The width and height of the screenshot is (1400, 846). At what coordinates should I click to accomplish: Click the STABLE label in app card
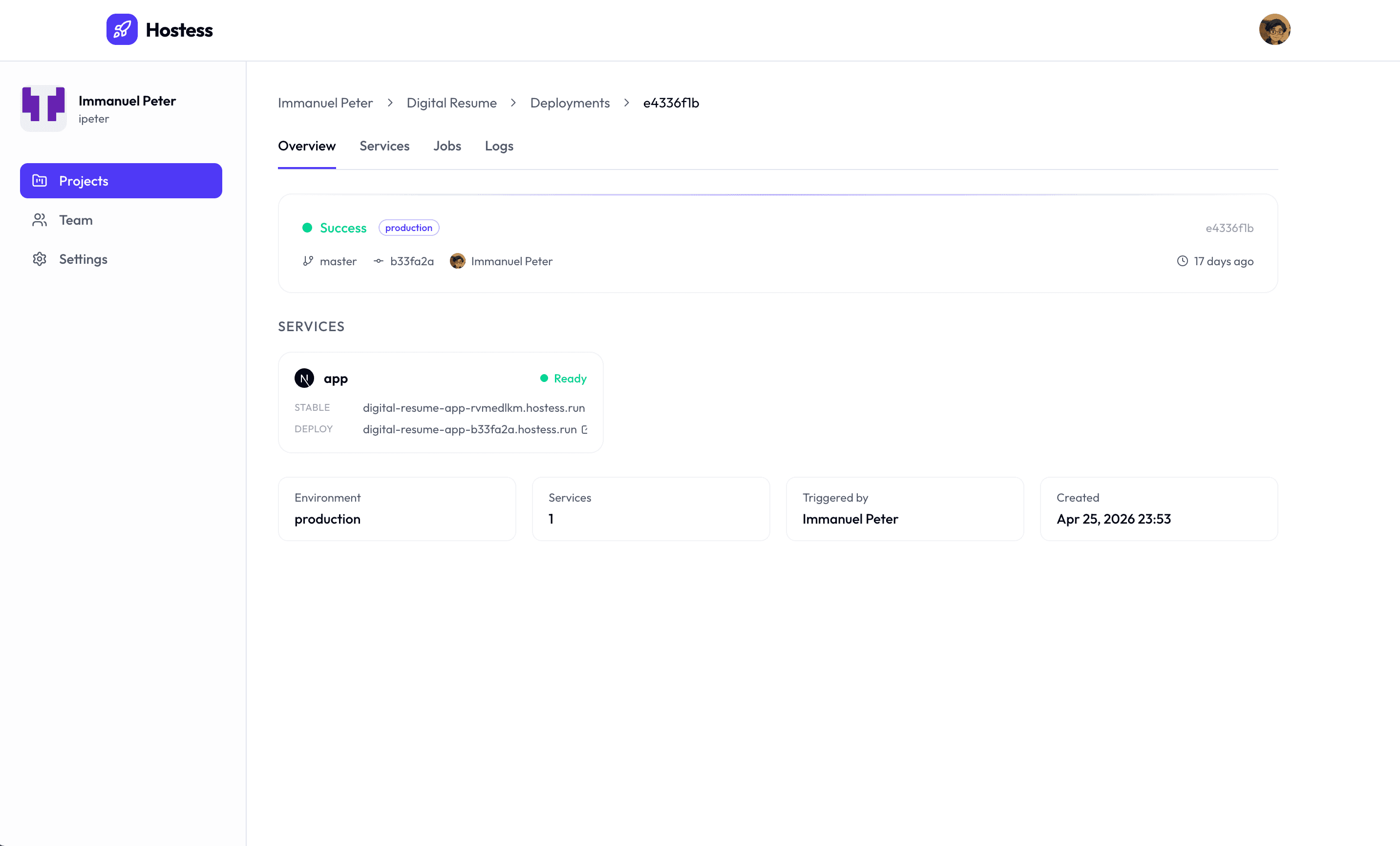click(x=312, y=407)
